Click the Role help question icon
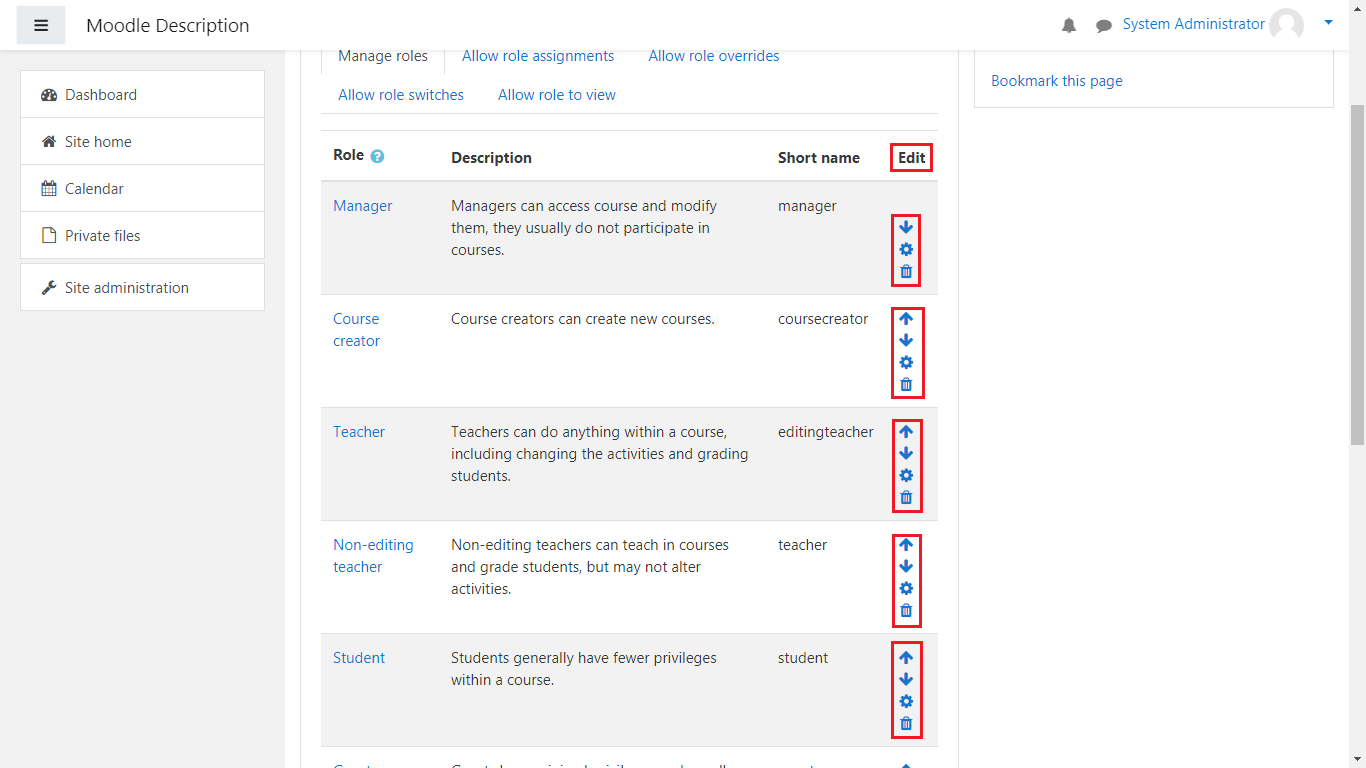1366x768 pixels. coord(377,157)
